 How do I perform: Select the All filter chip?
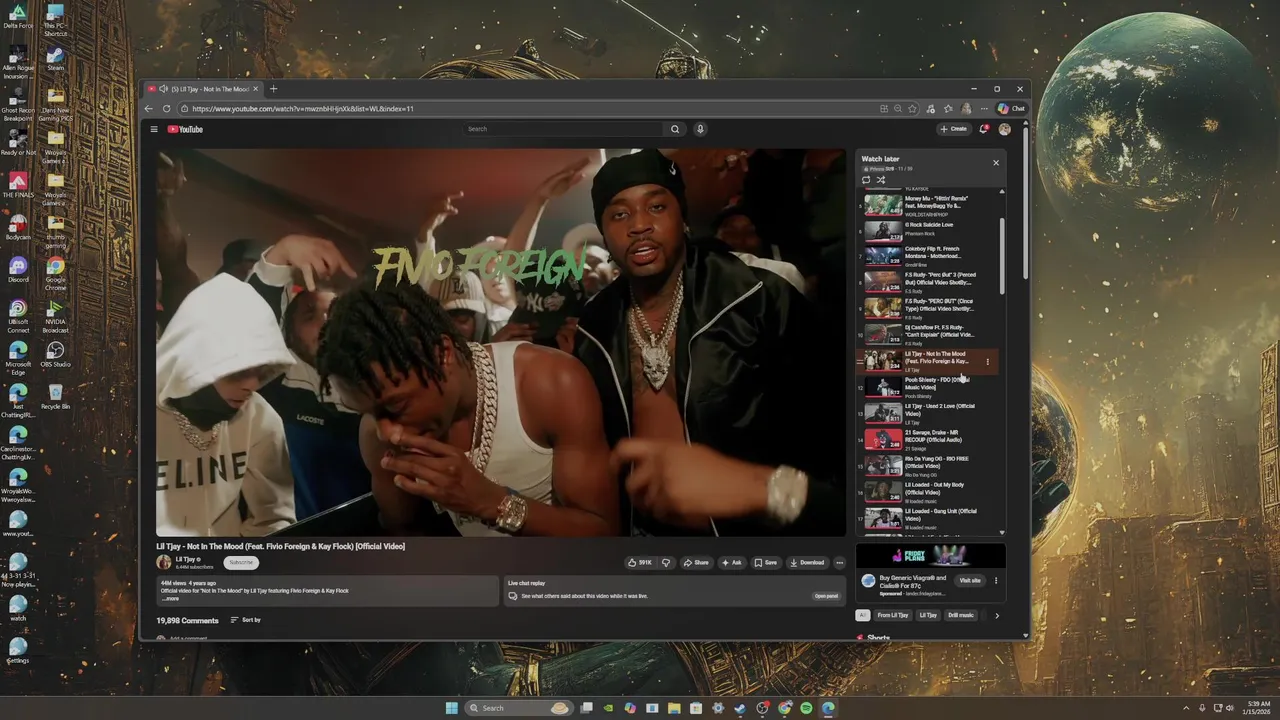(863, 615)
